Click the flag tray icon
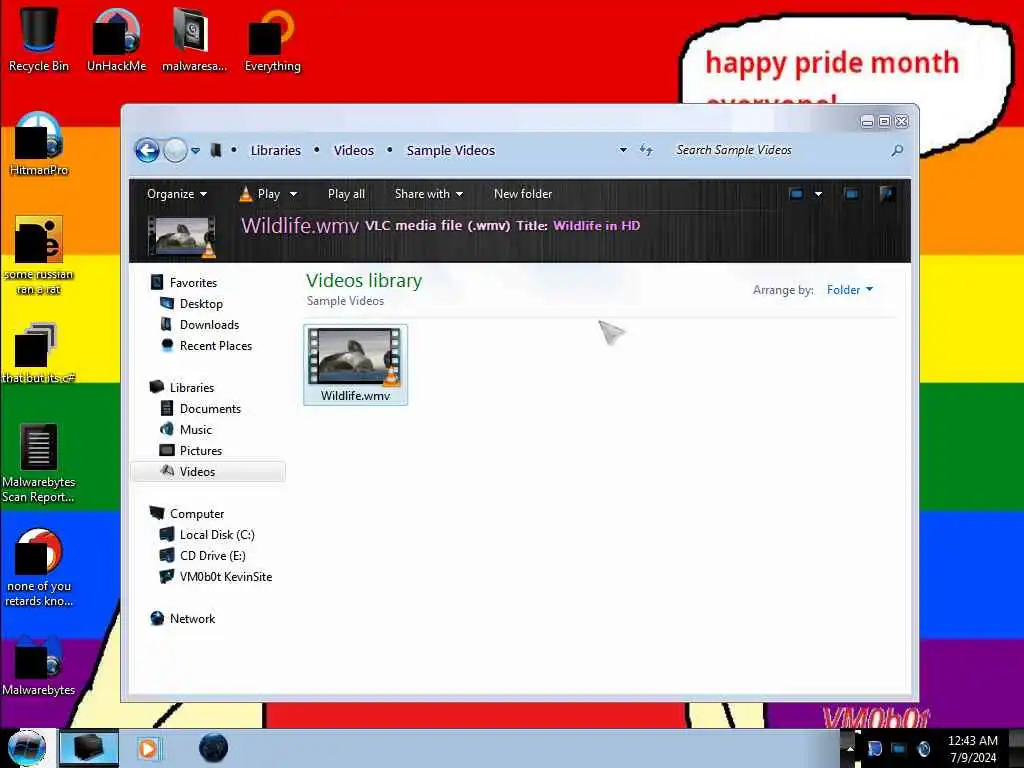 tap(874, 748)
